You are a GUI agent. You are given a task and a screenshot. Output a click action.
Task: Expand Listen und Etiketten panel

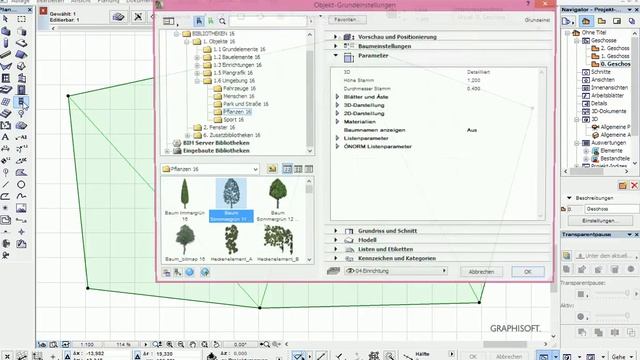(335, 249)
